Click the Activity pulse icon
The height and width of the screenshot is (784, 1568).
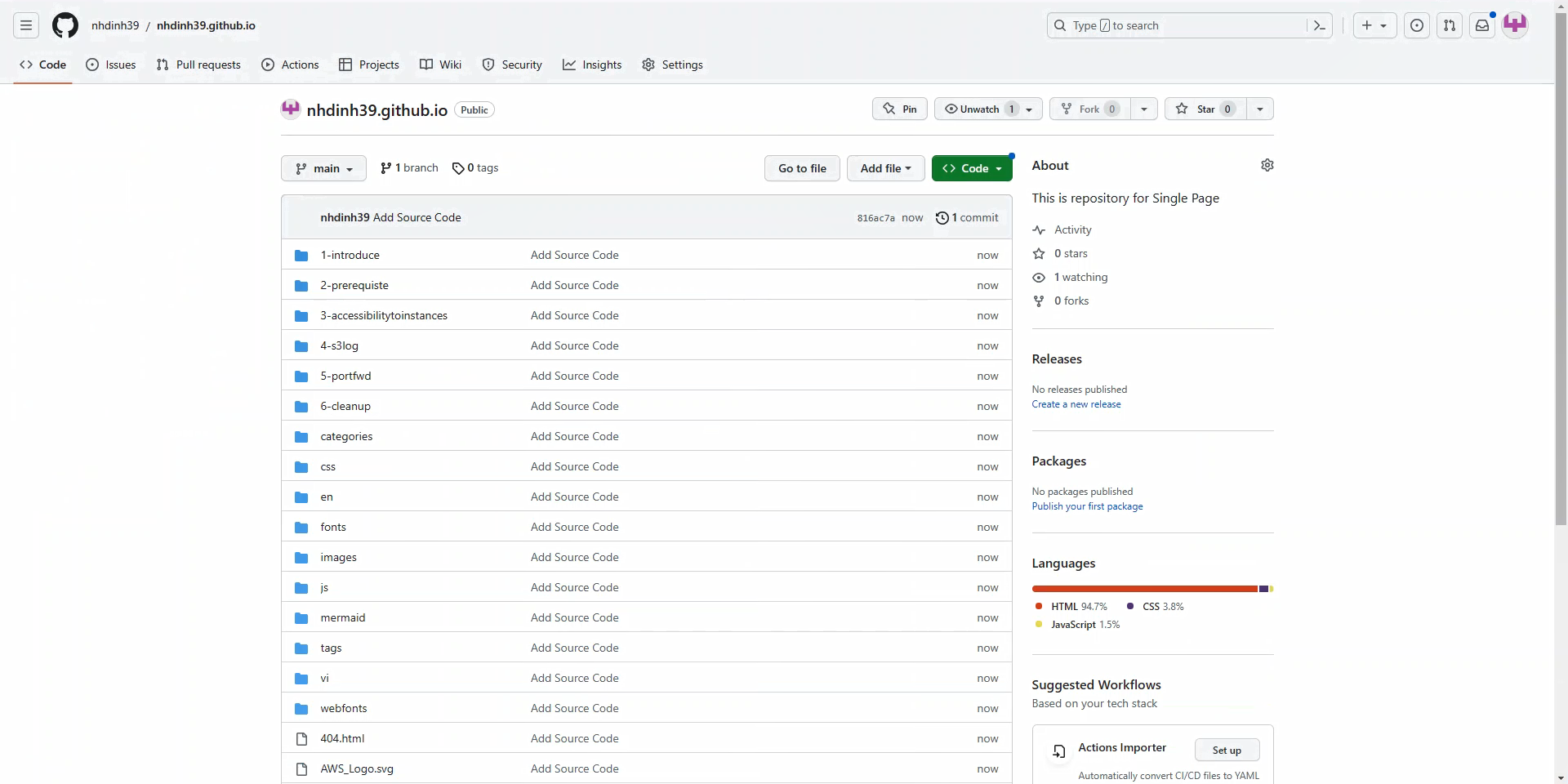click(1039, 230)
